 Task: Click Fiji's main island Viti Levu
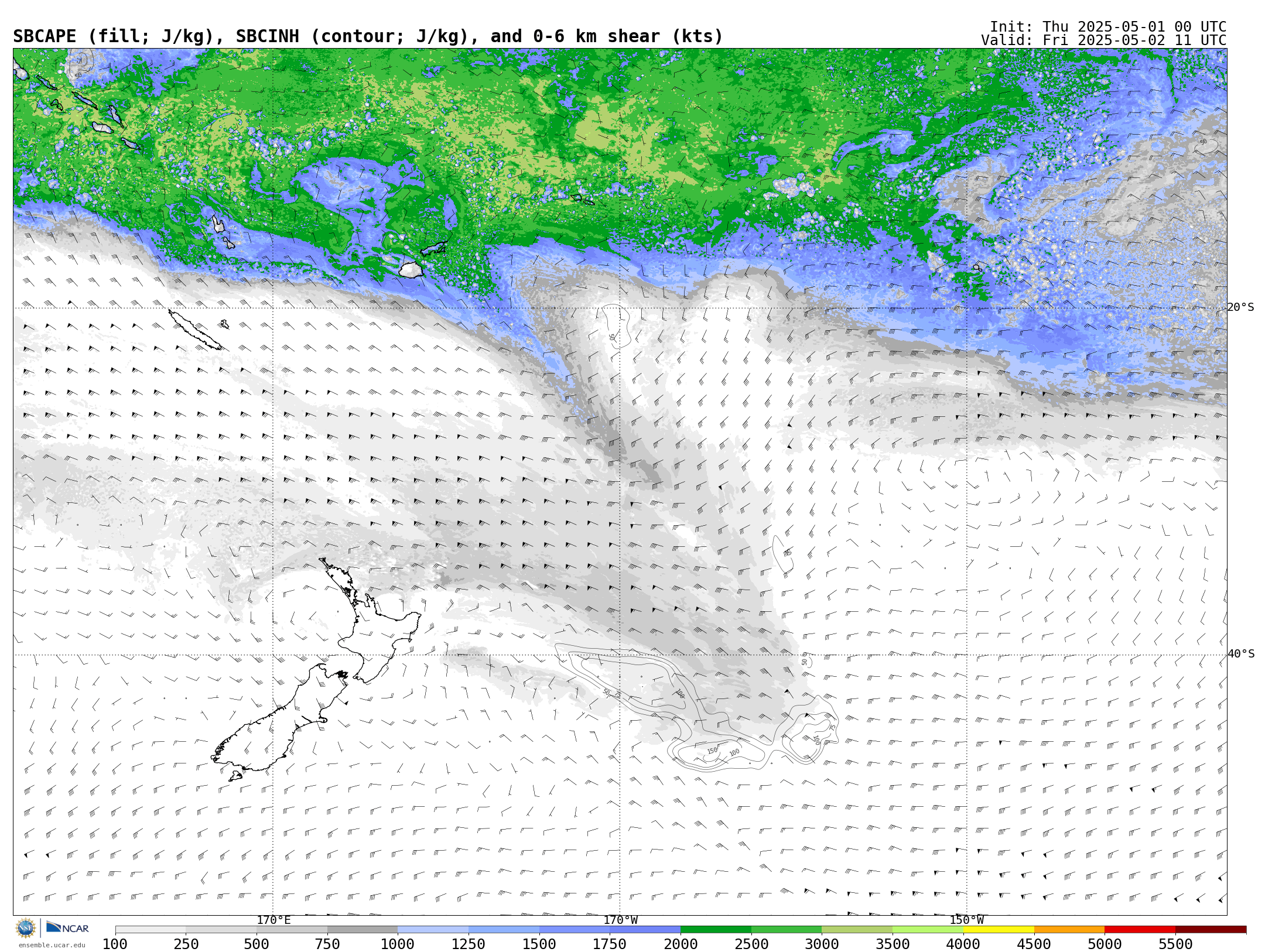coord(411,269)
